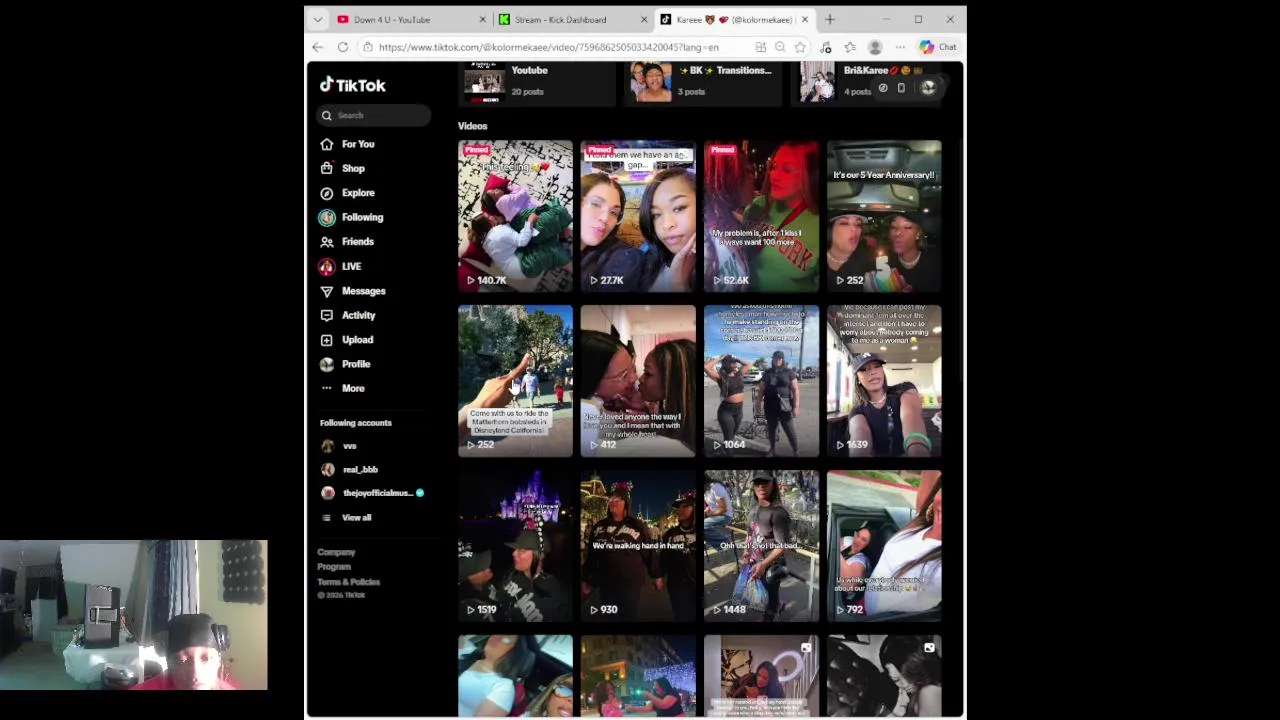Go back using the browser back arrow
This screenshot has width=1280, height=720.
coord(318,47)
